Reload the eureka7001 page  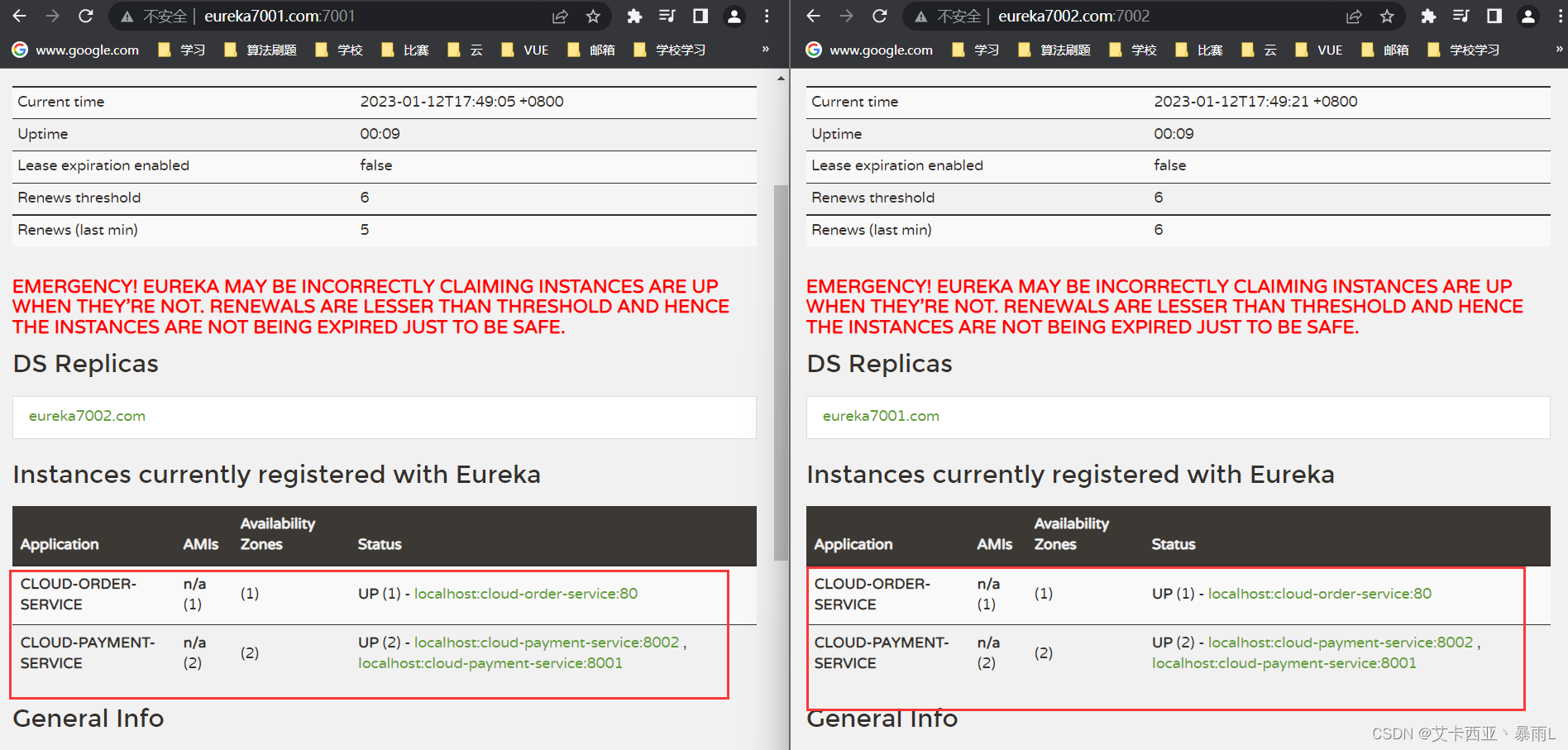click(x=86, y=16)
